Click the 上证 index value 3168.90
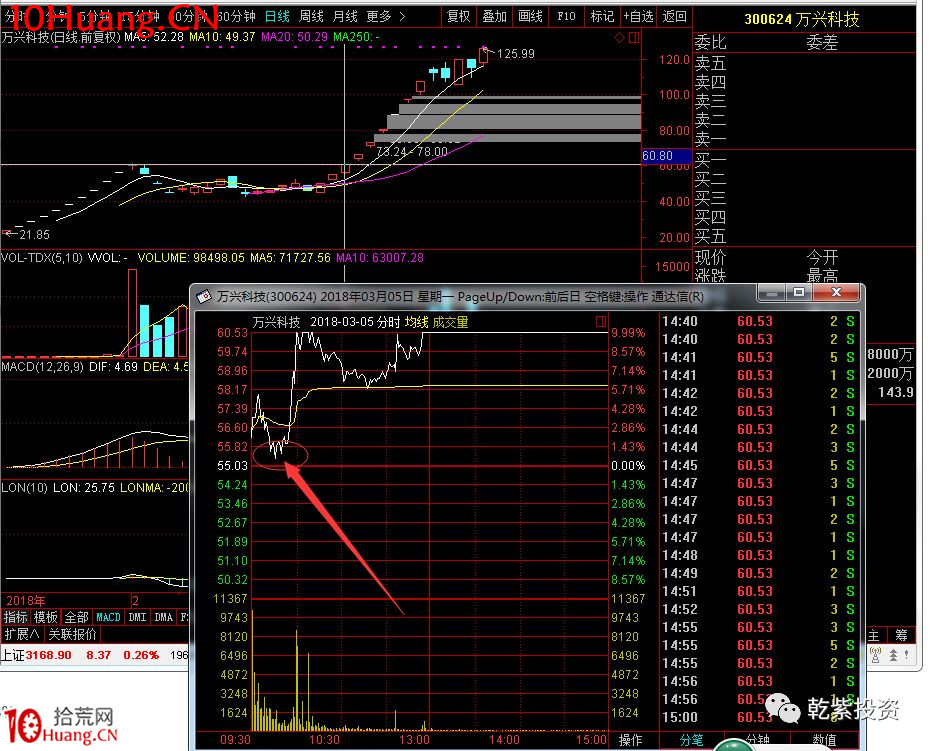The height and width of the screenshot is (751, 930). [x=48, y=655]
